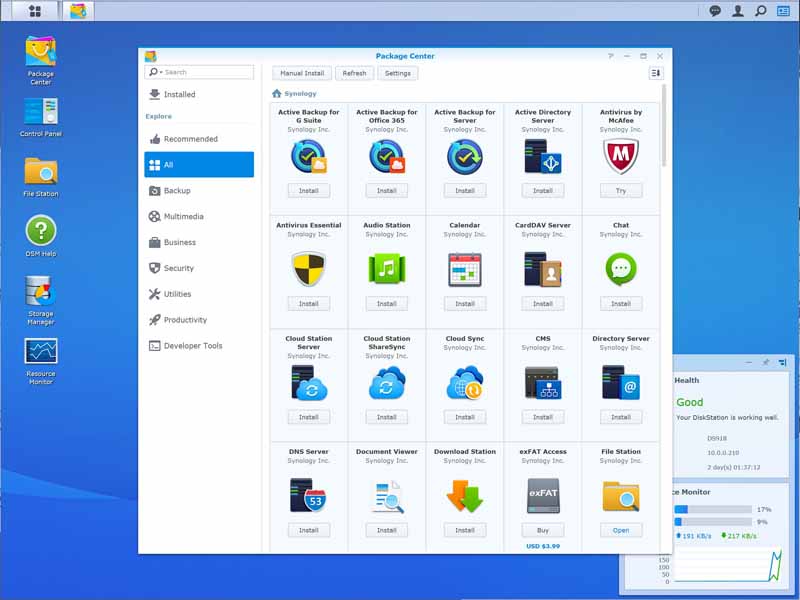800x600 pixels.
Task: Open user account options icon
Action: (x=738, y=11)
